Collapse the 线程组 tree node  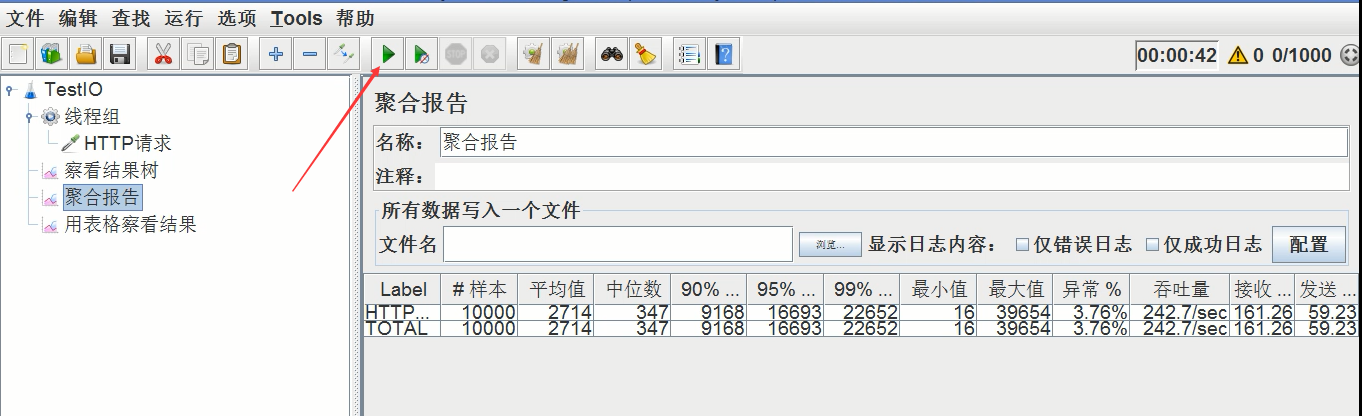[30, 117]
